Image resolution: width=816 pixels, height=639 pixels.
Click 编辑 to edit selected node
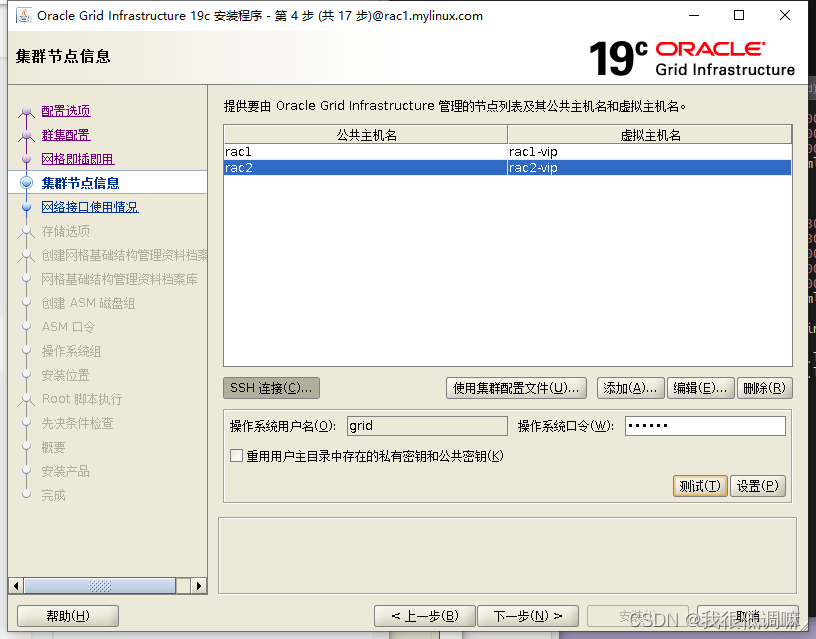700,388
